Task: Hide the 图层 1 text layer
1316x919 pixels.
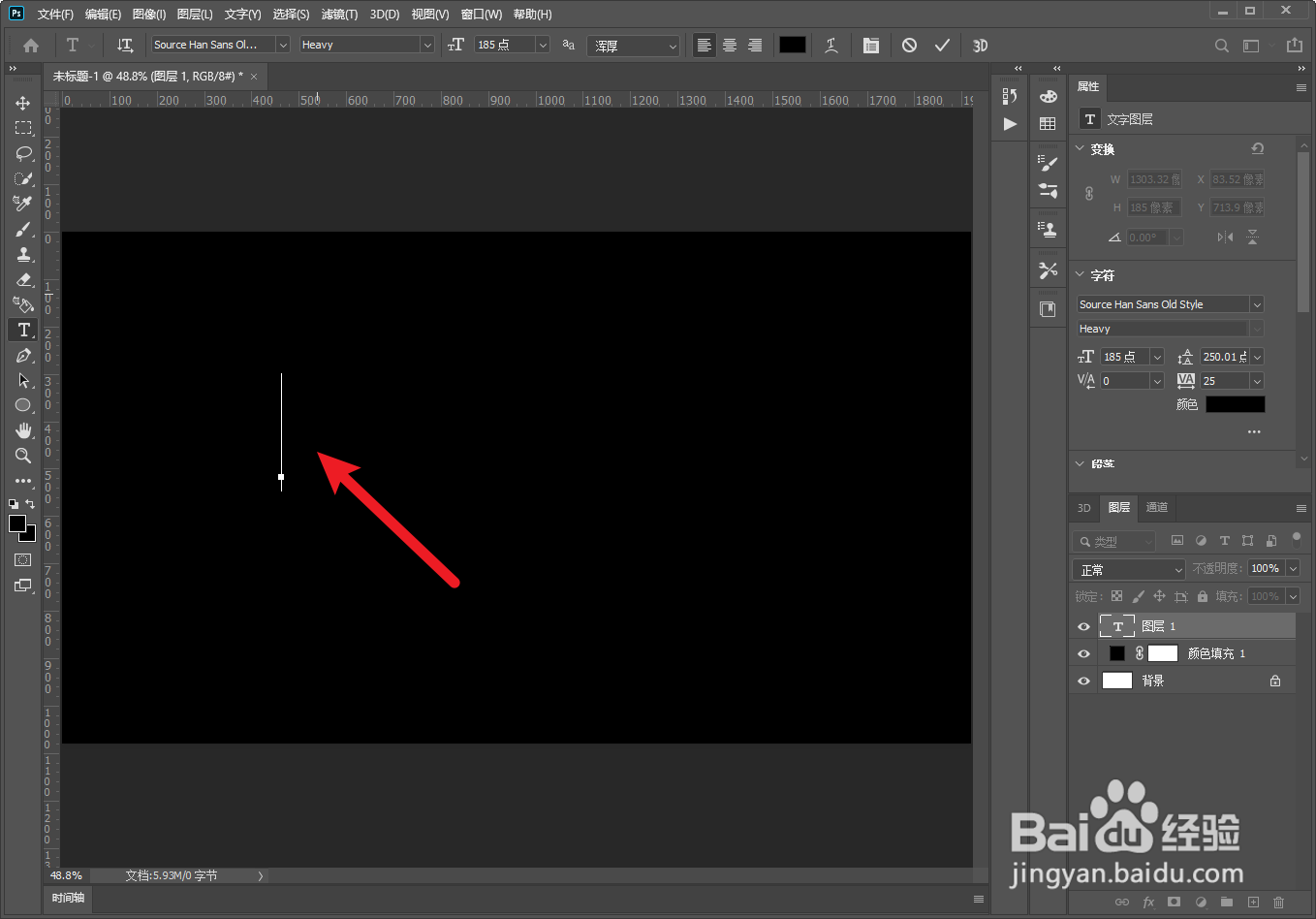Action: (1083, 626)
